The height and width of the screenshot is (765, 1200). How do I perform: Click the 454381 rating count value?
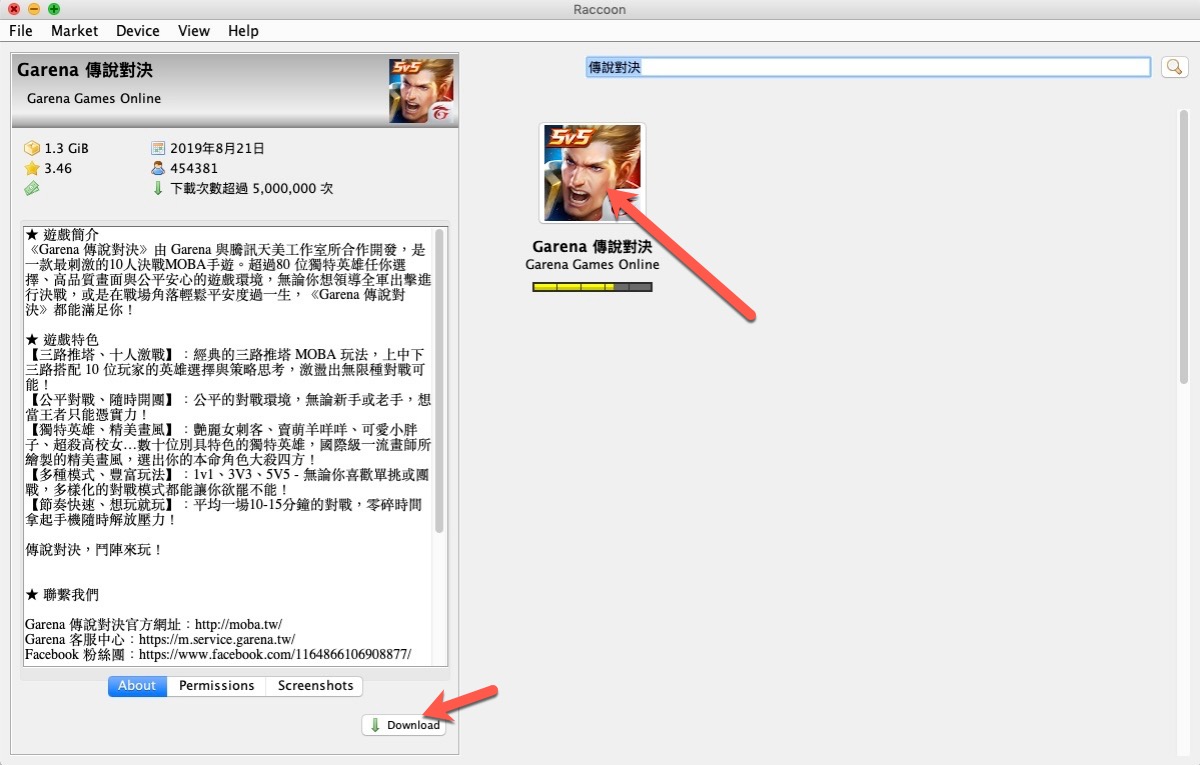(194, 168)
